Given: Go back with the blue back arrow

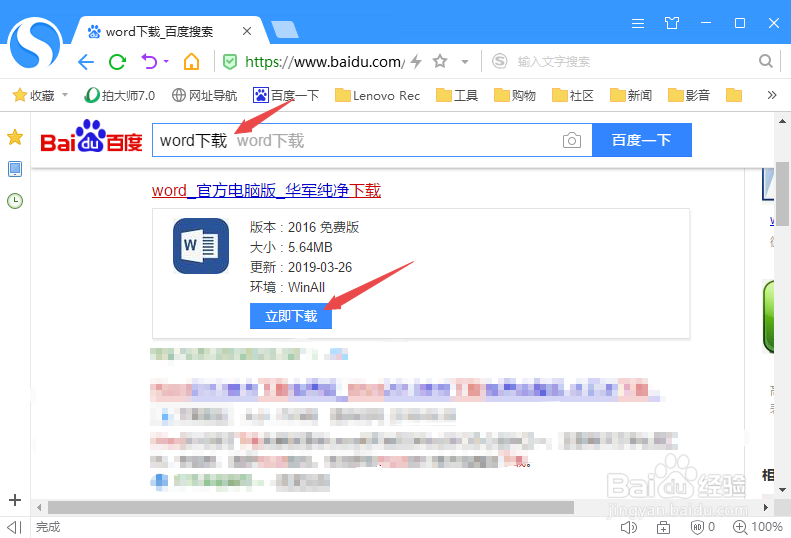Looking at the screenshot, I should [86, 62].
